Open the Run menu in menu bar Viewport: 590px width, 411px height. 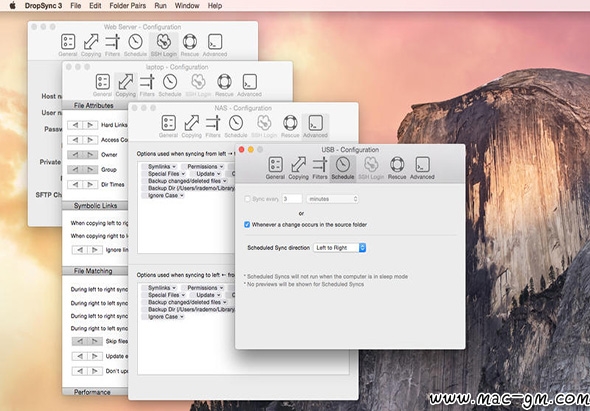160,6
